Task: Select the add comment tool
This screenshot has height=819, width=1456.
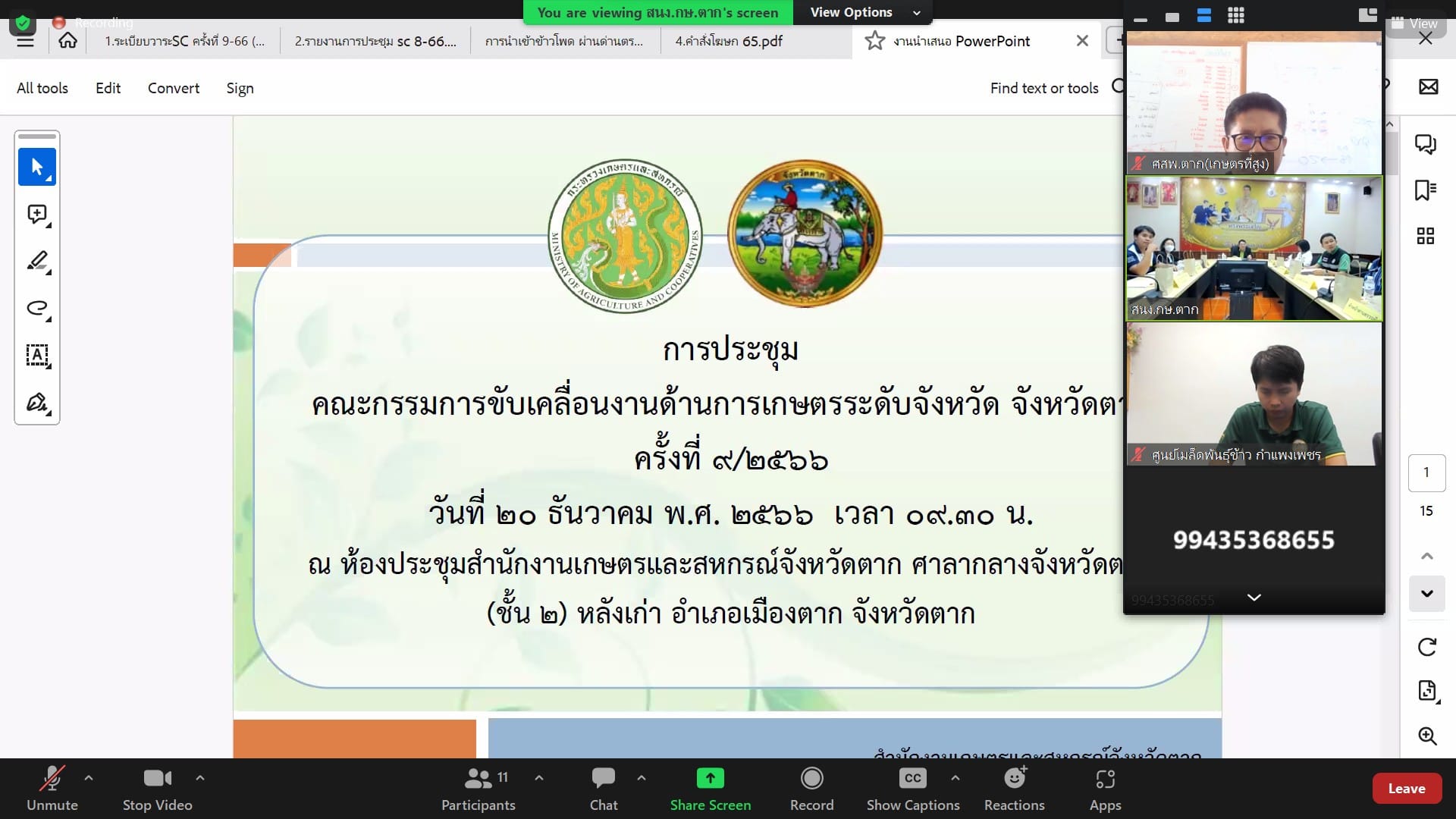Action: point(36,215)
